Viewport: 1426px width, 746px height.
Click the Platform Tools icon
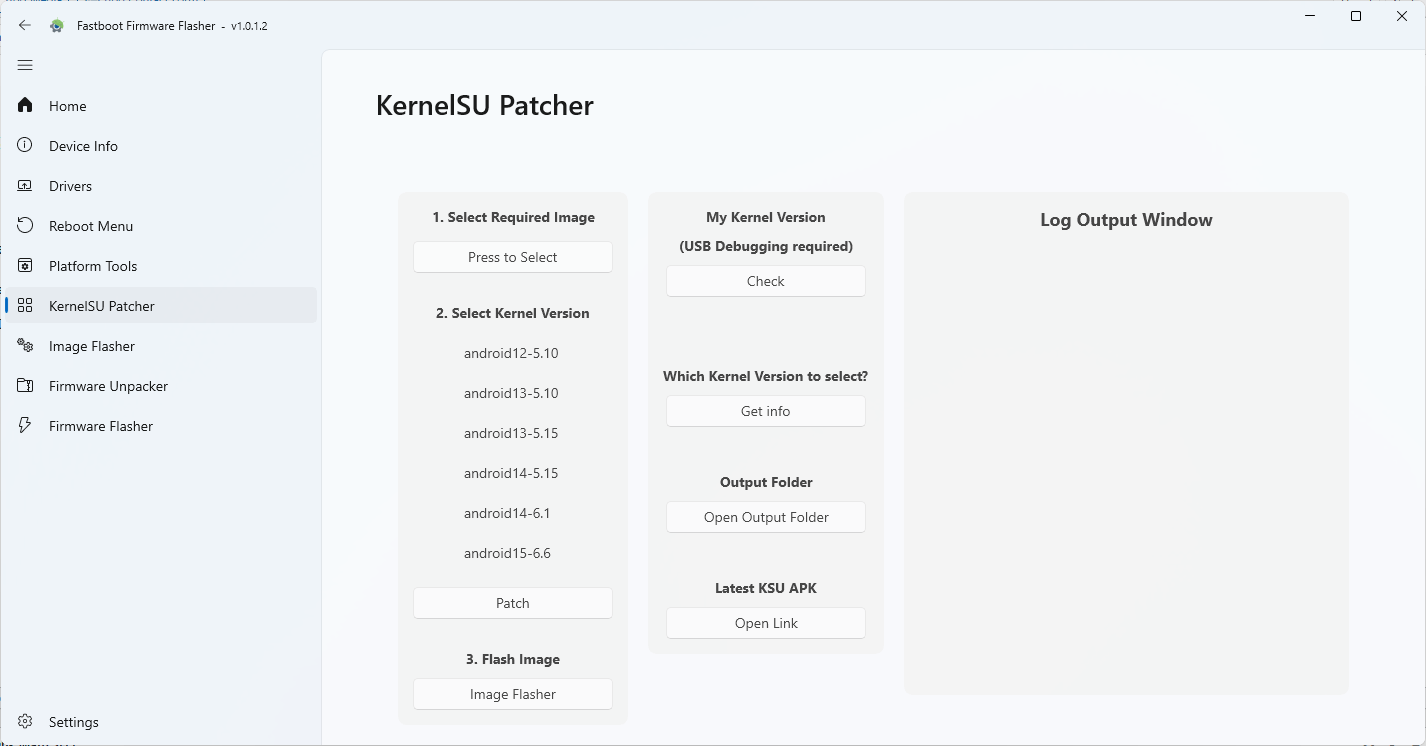coord(26,266)
